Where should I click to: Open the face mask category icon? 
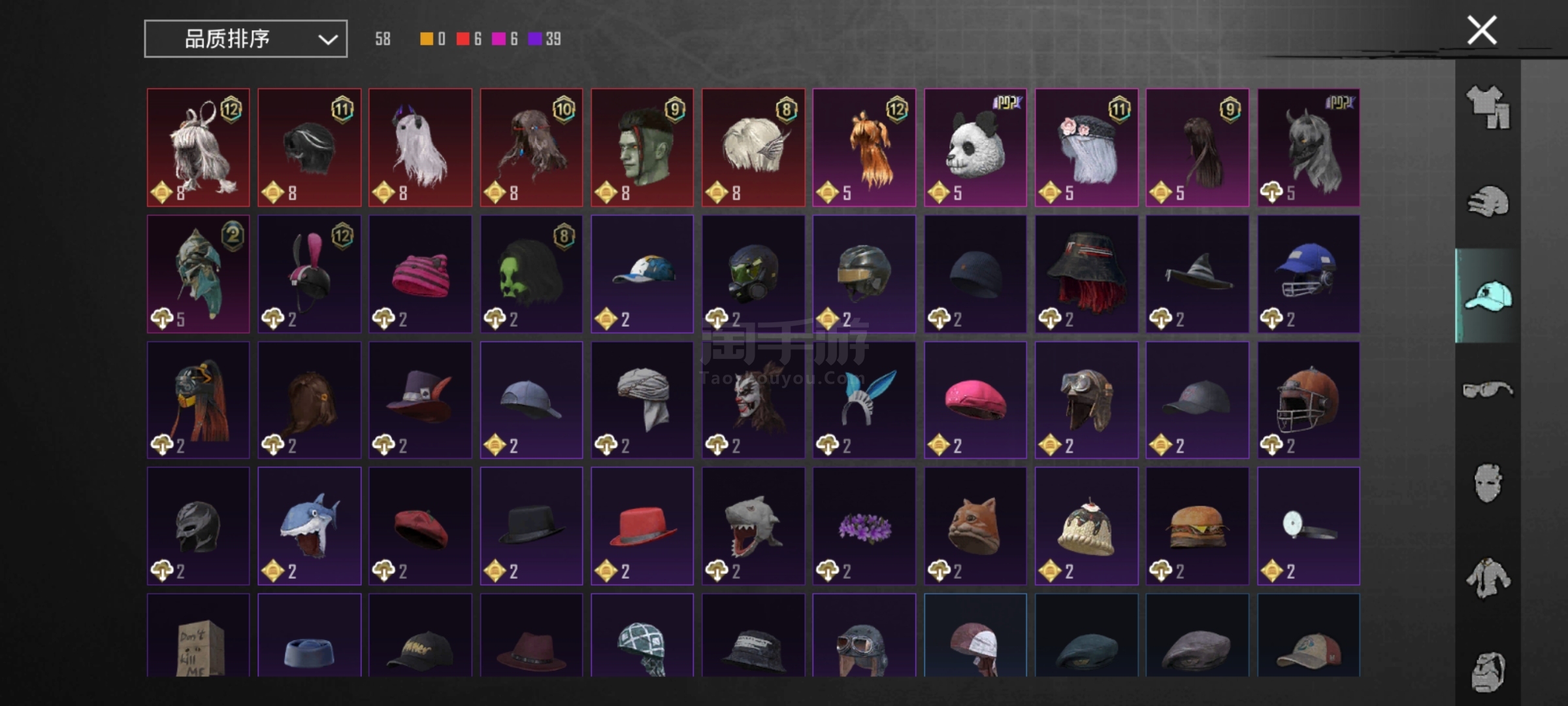point(1489,483)
